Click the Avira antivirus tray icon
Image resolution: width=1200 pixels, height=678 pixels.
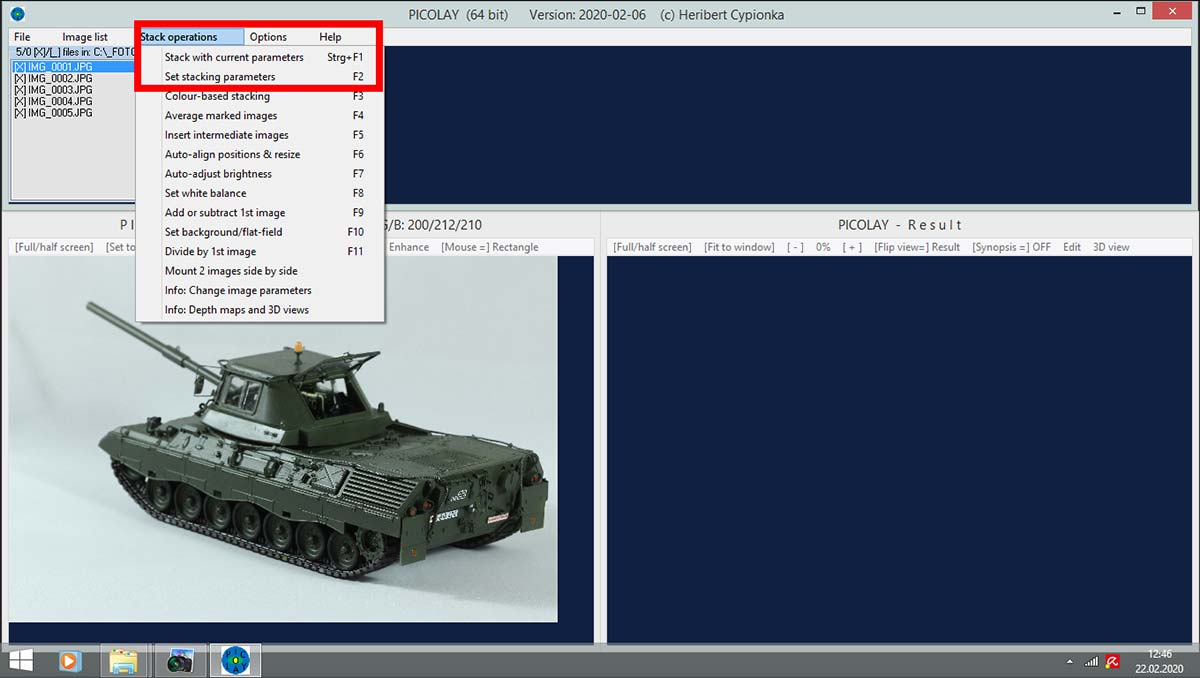click(1111, 661)
